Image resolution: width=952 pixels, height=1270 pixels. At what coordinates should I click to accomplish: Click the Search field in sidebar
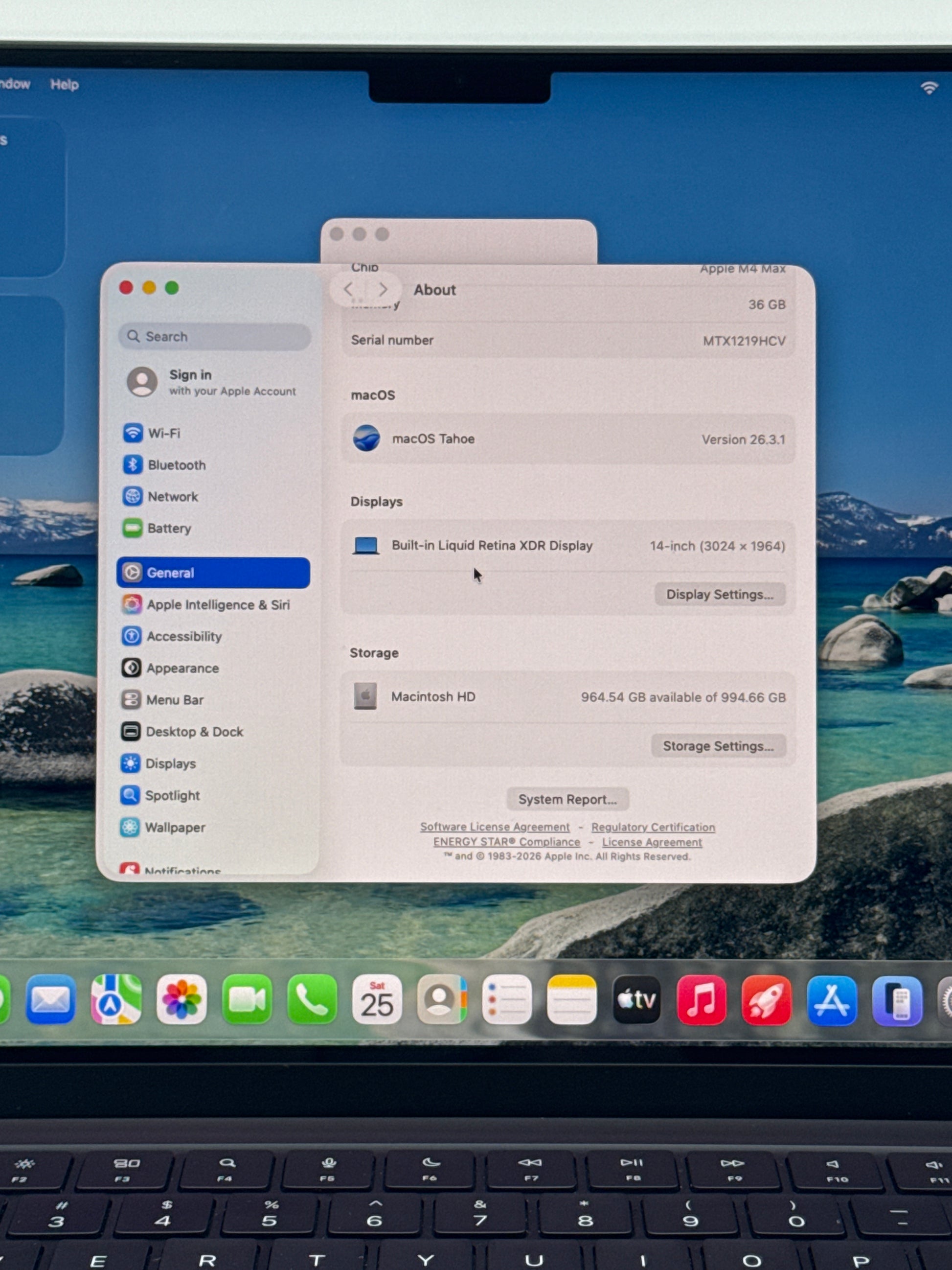pyautogui.click(x=215, y=336)
